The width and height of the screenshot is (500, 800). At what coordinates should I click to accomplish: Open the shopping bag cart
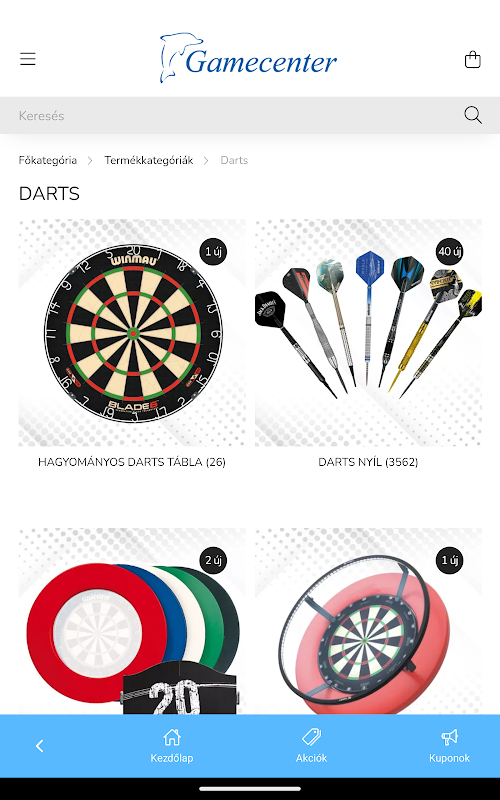[472, 59]
